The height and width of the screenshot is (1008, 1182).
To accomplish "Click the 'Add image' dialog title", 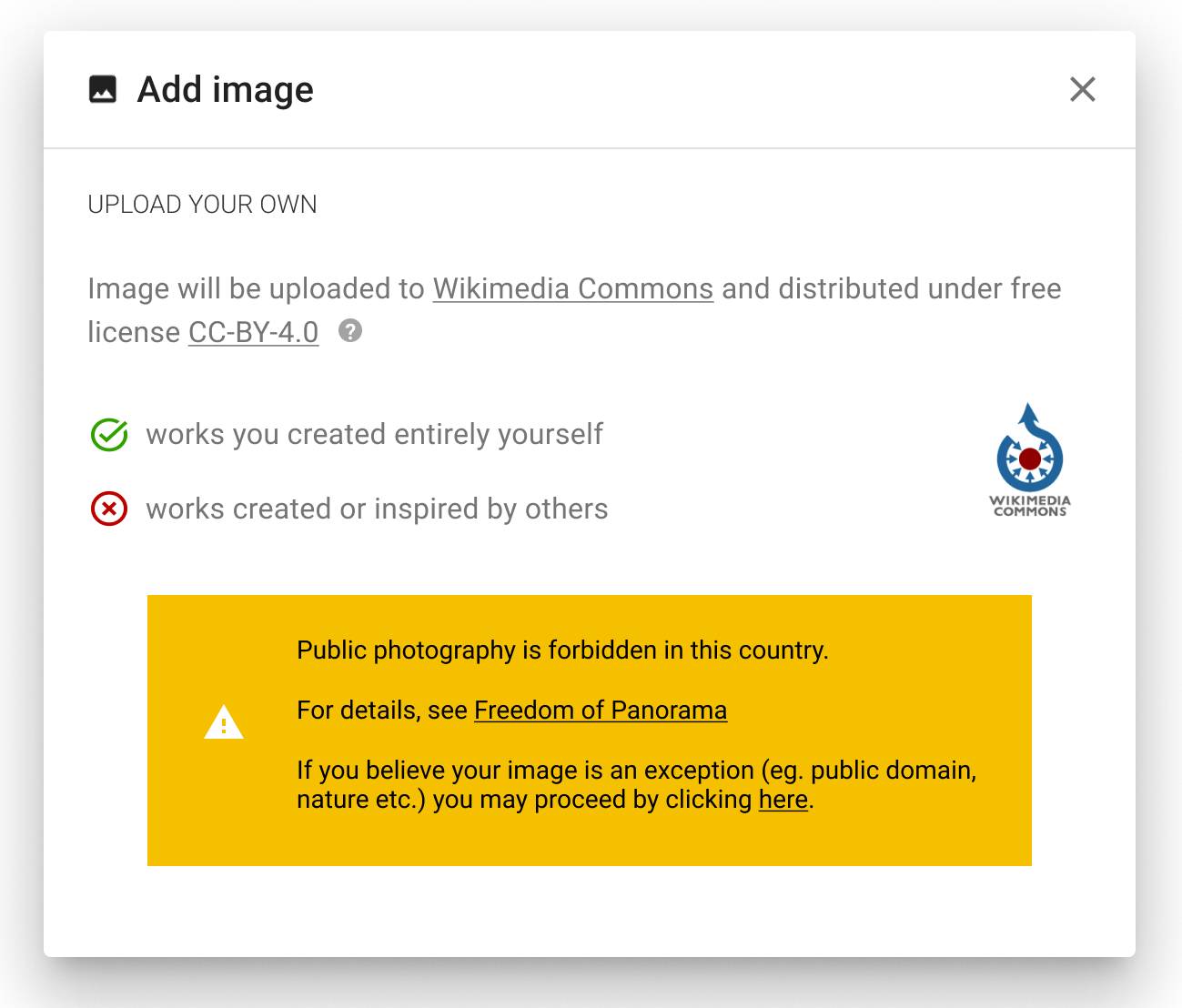I will [226, 89].
